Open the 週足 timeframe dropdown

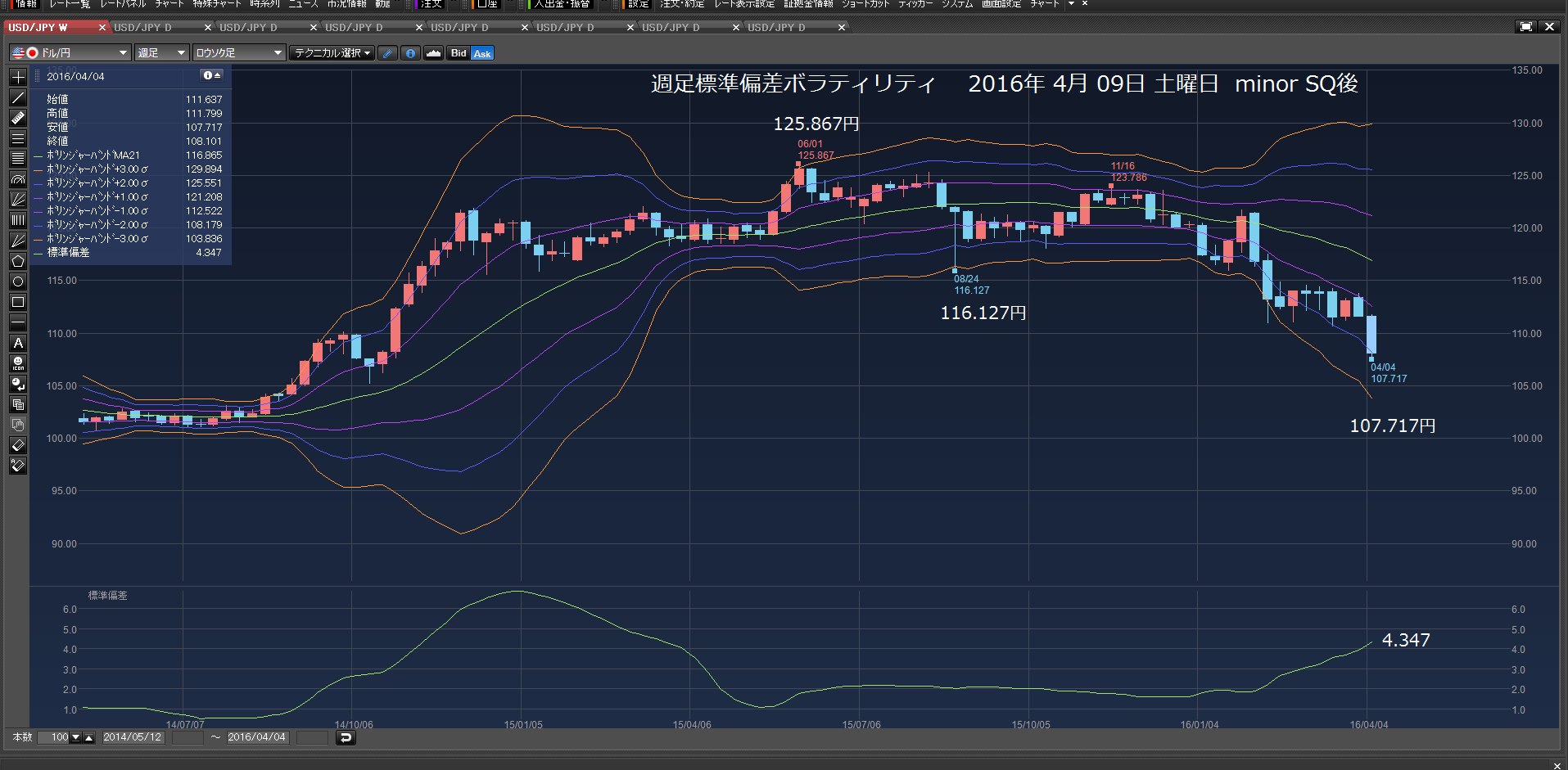[161, 53]
